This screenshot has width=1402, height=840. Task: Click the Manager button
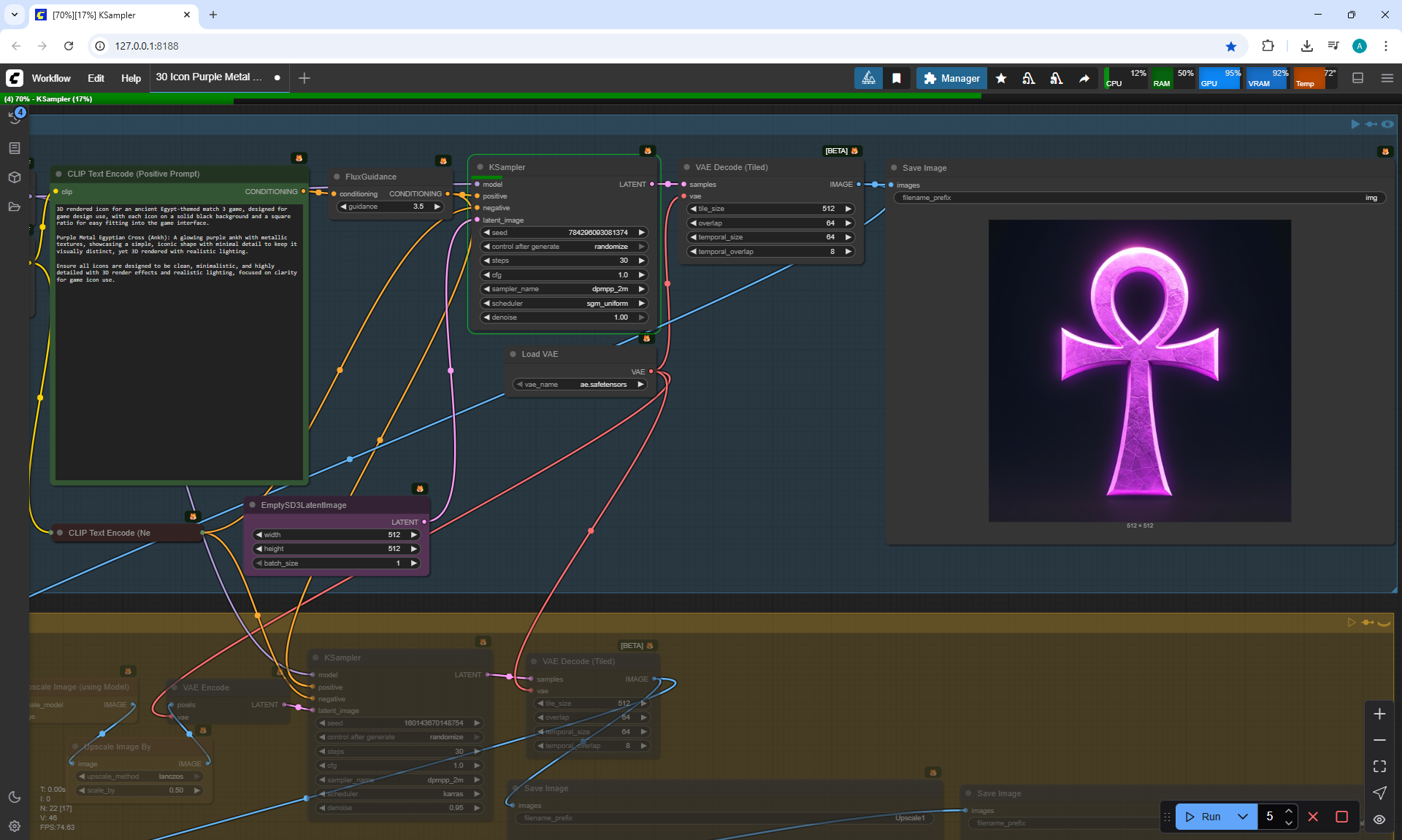(x=951, y=78)
